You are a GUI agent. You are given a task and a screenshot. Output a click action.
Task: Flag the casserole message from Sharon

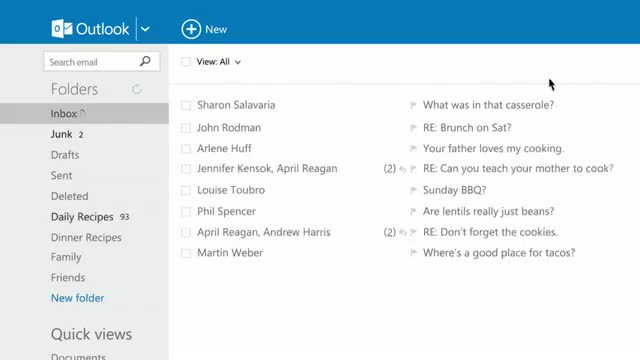[413, 105]
